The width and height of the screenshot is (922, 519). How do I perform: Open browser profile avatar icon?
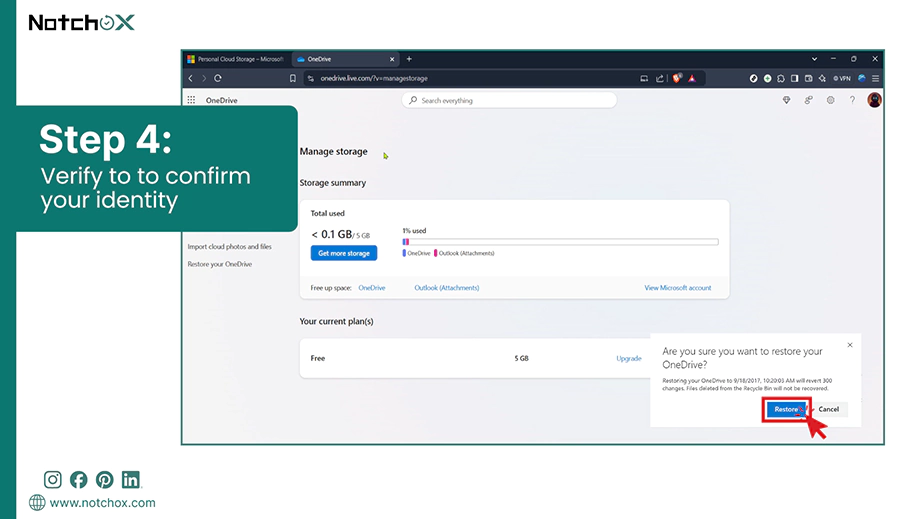862,78
